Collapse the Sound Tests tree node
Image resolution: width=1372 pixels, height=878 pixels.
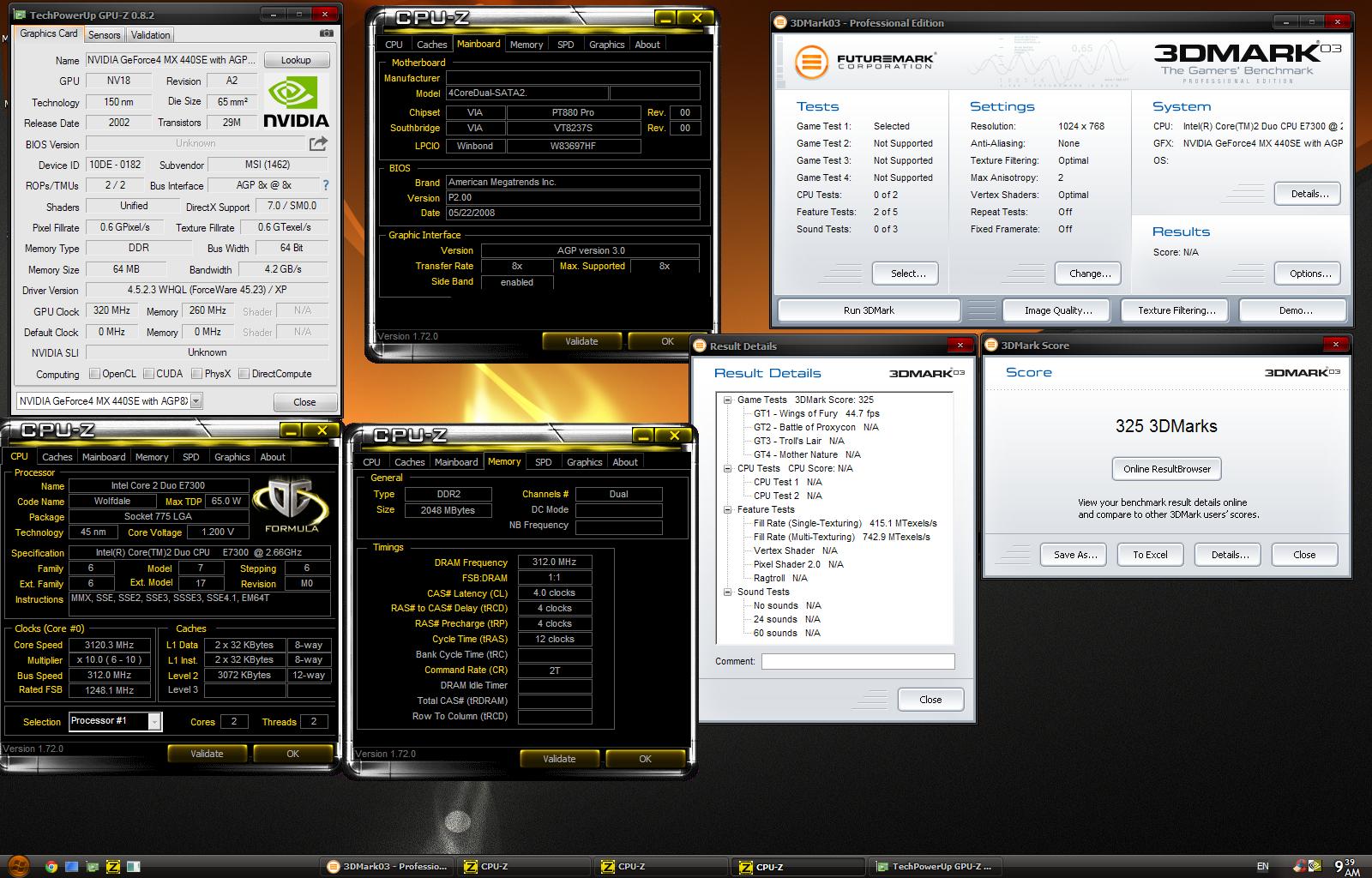[x=727, y=592]
